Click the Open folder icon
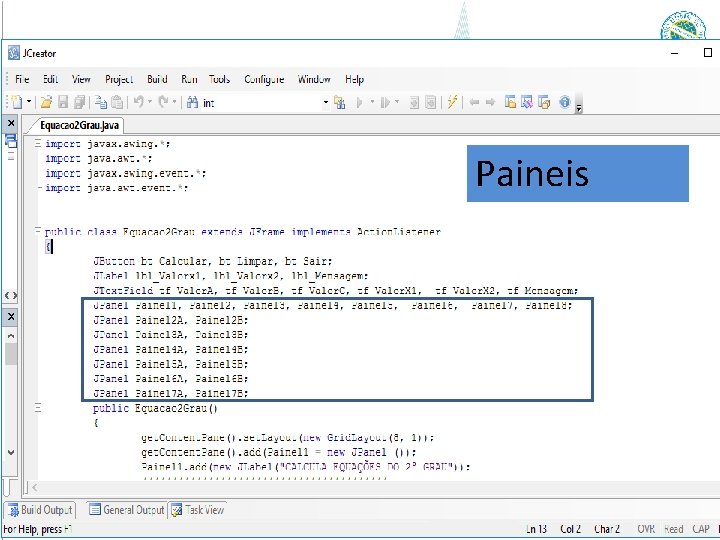The image size is (720, 540). (x=46, y=102)
